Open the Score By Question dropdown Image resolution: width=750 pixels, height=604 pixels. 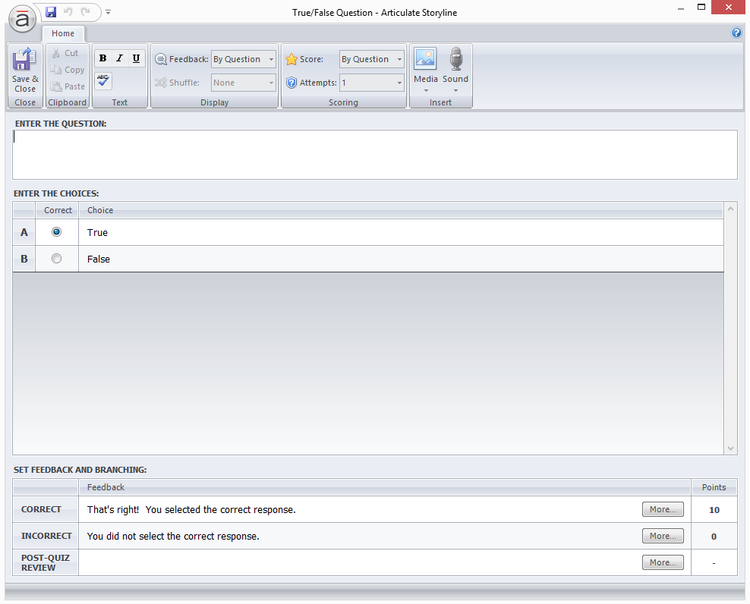coord(372,59)
